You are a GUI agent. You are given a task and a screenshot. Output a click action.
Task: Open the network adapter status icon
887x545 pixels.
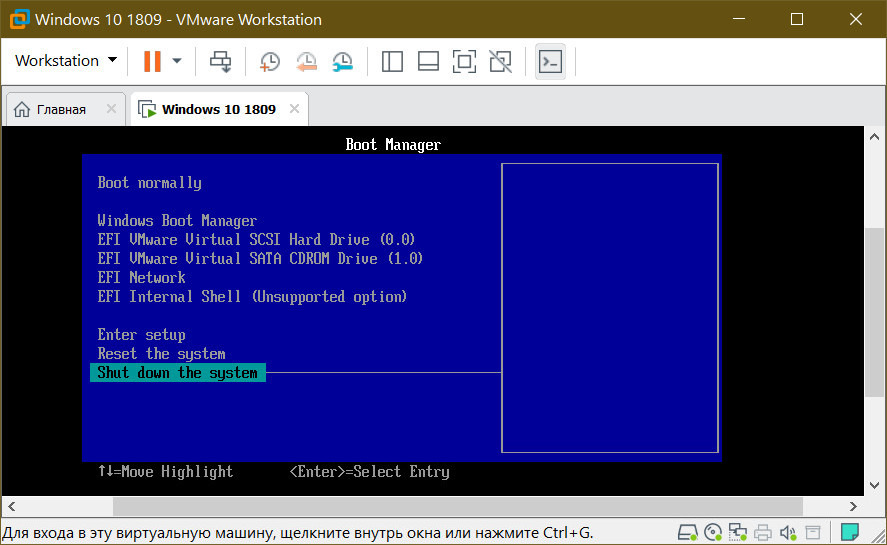738,533
